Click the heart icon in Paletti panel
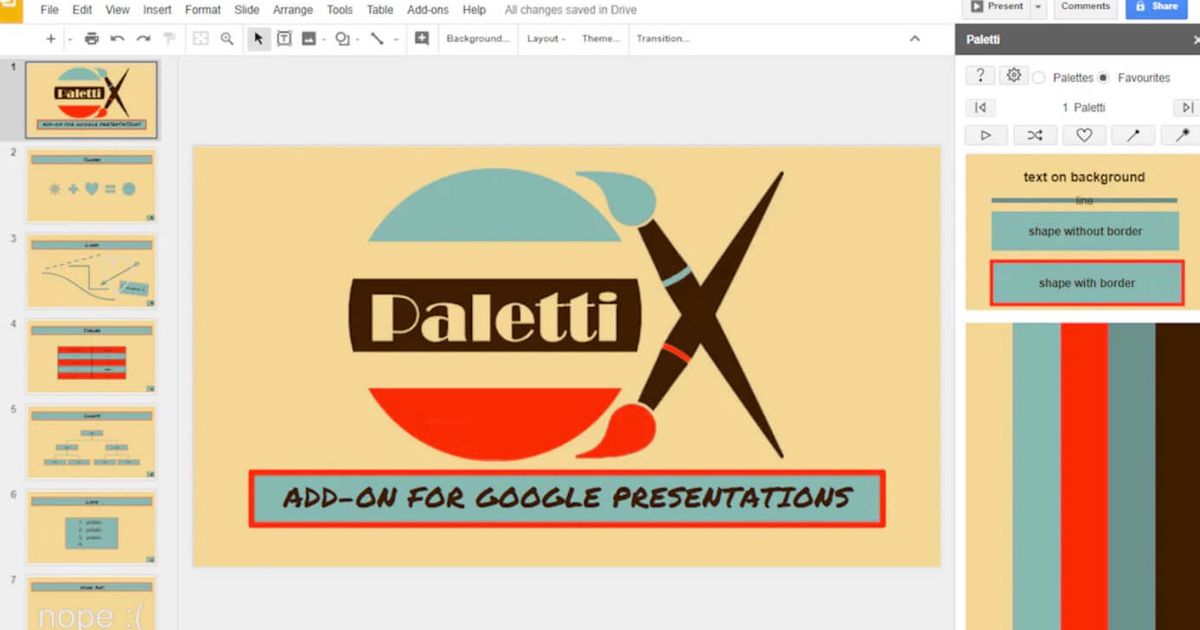This screenshot has width=1200, height=630. 1084,134
